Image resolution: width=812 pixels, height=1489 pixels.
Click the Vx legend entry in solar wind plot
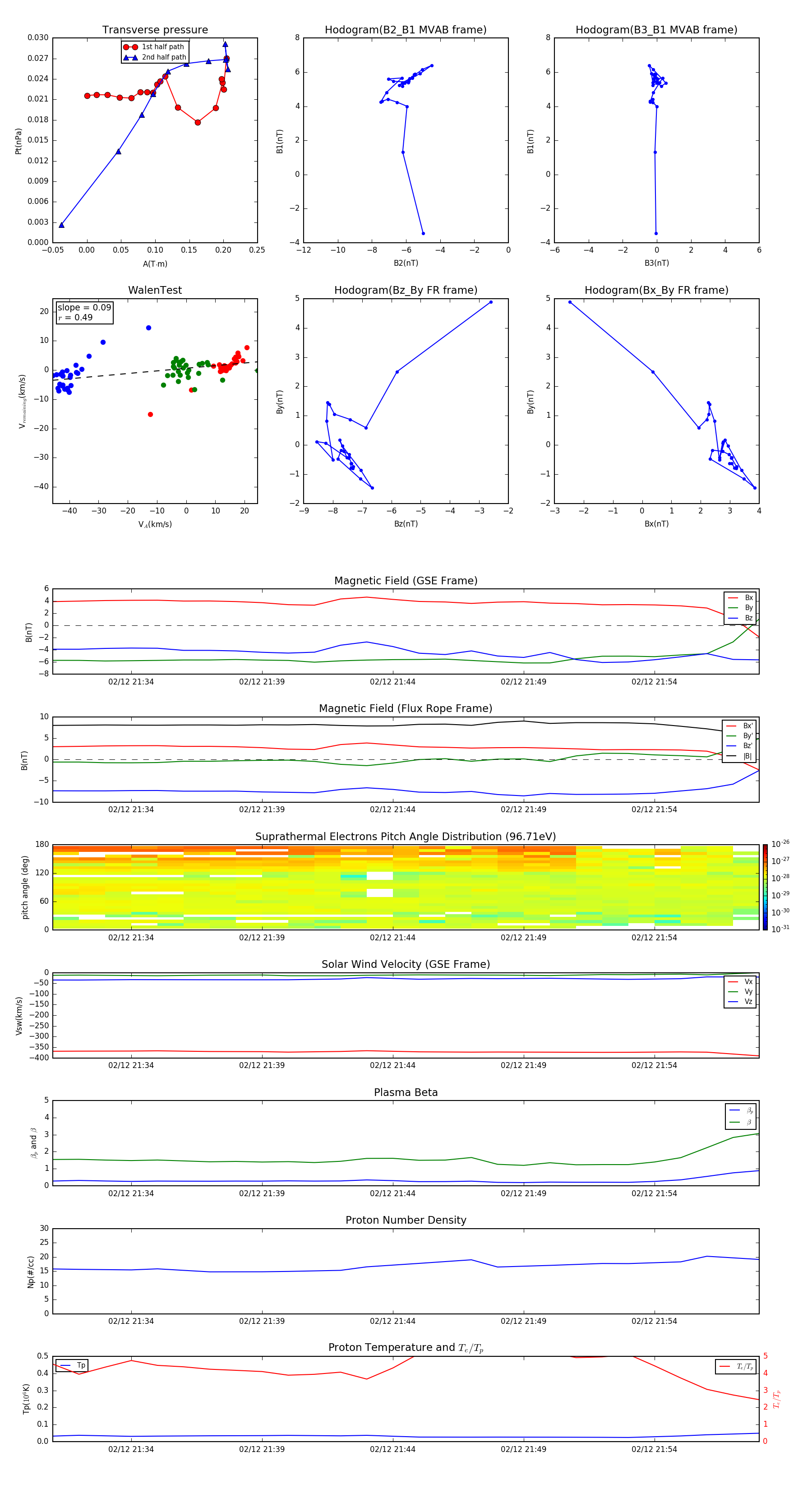740,982
